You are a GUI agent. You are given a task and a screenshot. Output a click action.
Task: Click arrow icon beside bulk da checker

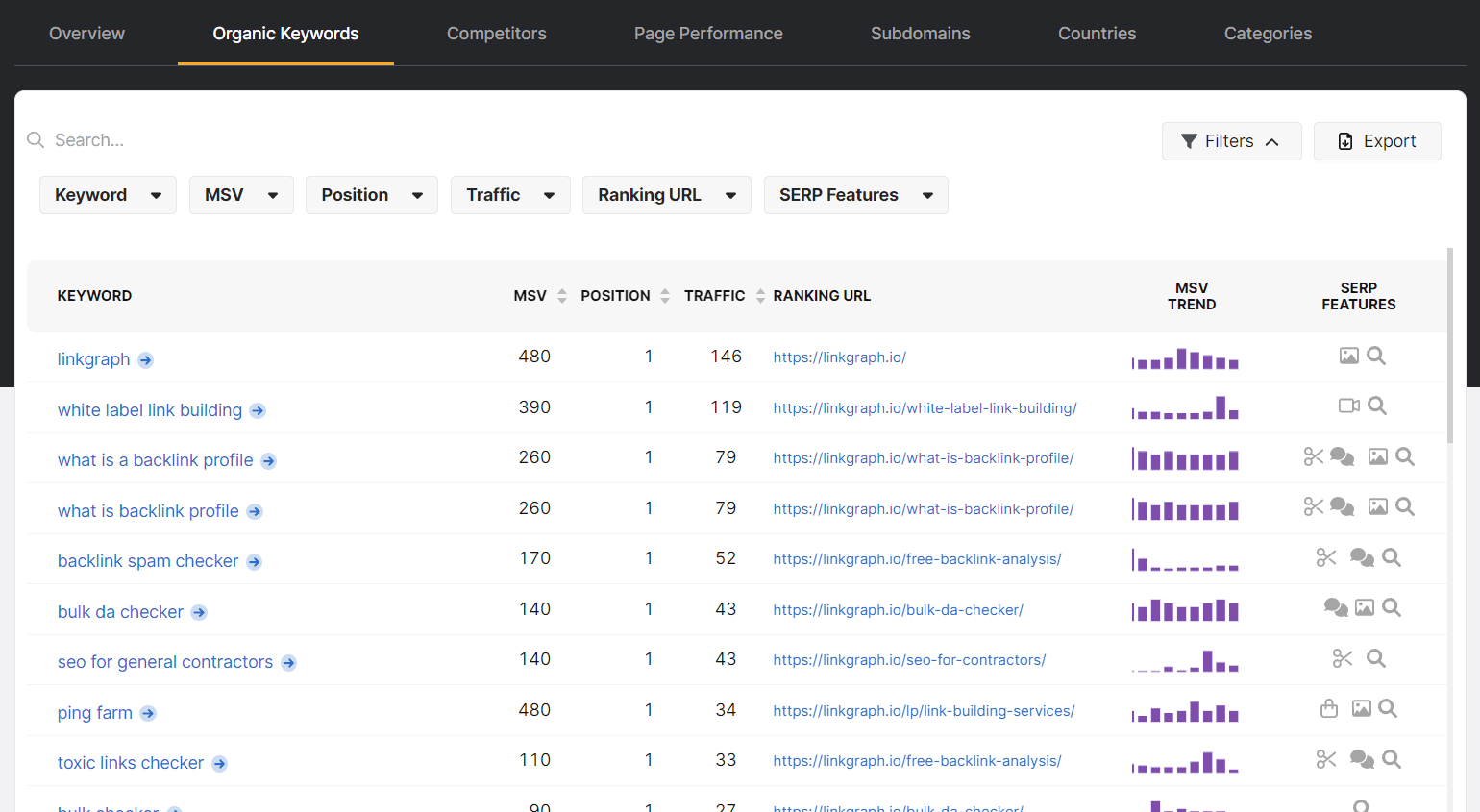click(199, 613)
